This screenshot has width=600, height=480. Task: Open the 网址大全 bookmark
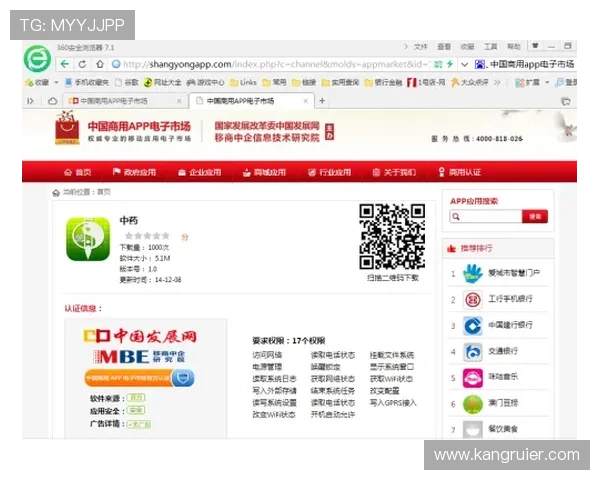point(162,82)
